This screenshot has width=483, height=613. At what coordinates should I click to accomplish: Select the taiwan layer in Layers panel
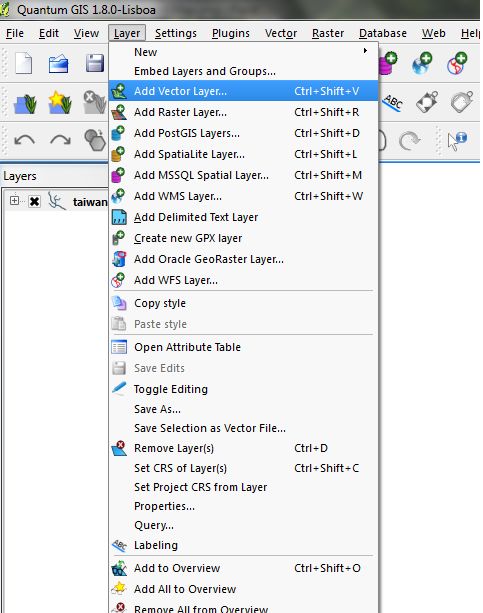click(90, 202)
